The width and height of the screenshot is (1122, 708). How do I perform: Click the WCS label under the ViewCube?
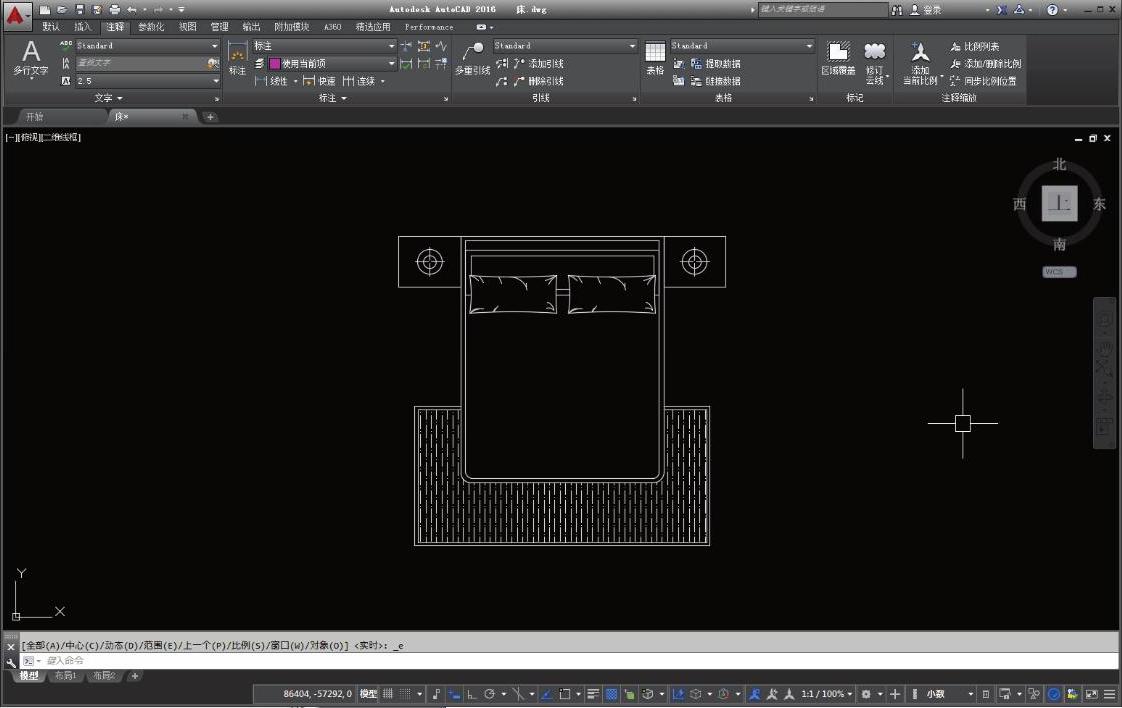[x=1059, y=272]
